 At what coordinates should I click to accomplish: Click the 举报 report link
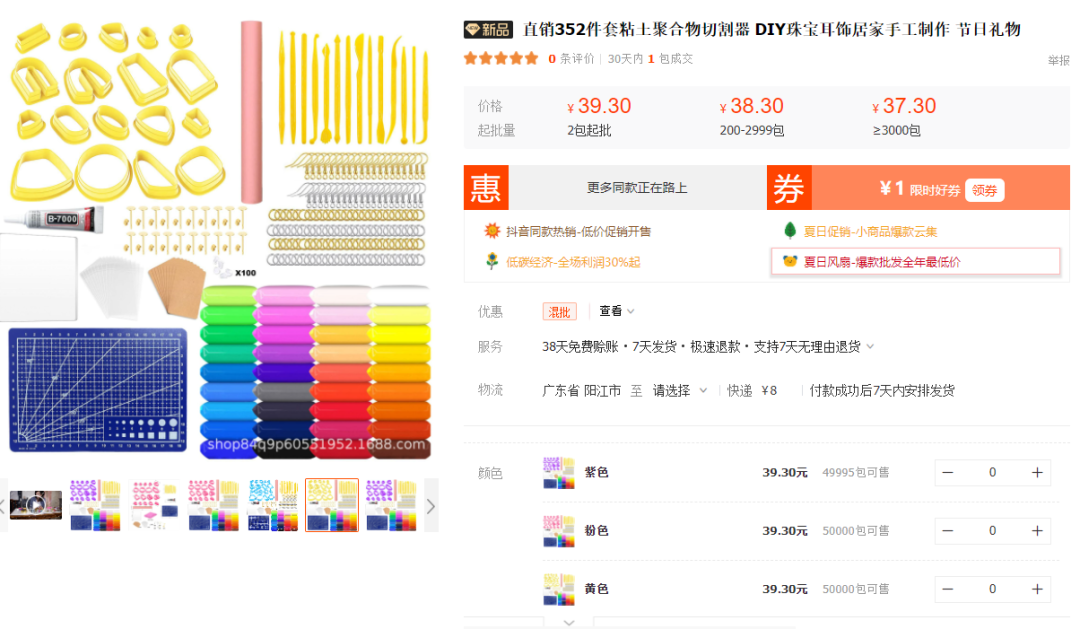1058,60
